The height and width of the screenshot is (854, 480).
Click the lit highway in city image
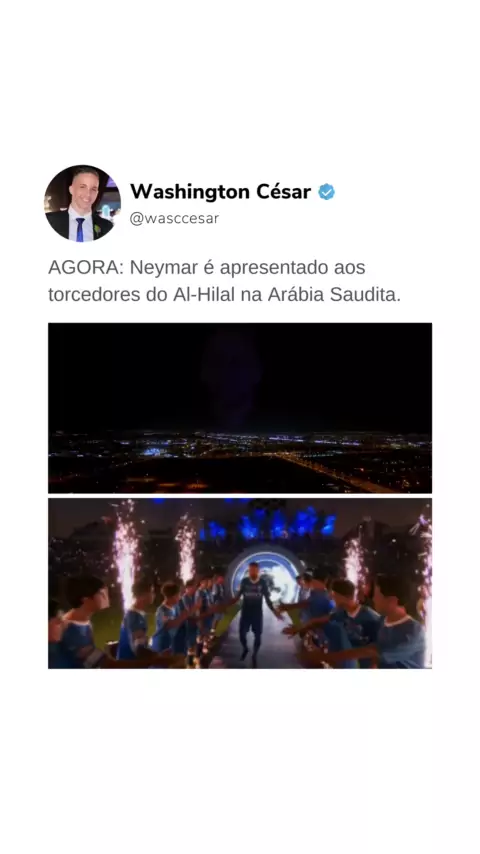pos(332,469)
